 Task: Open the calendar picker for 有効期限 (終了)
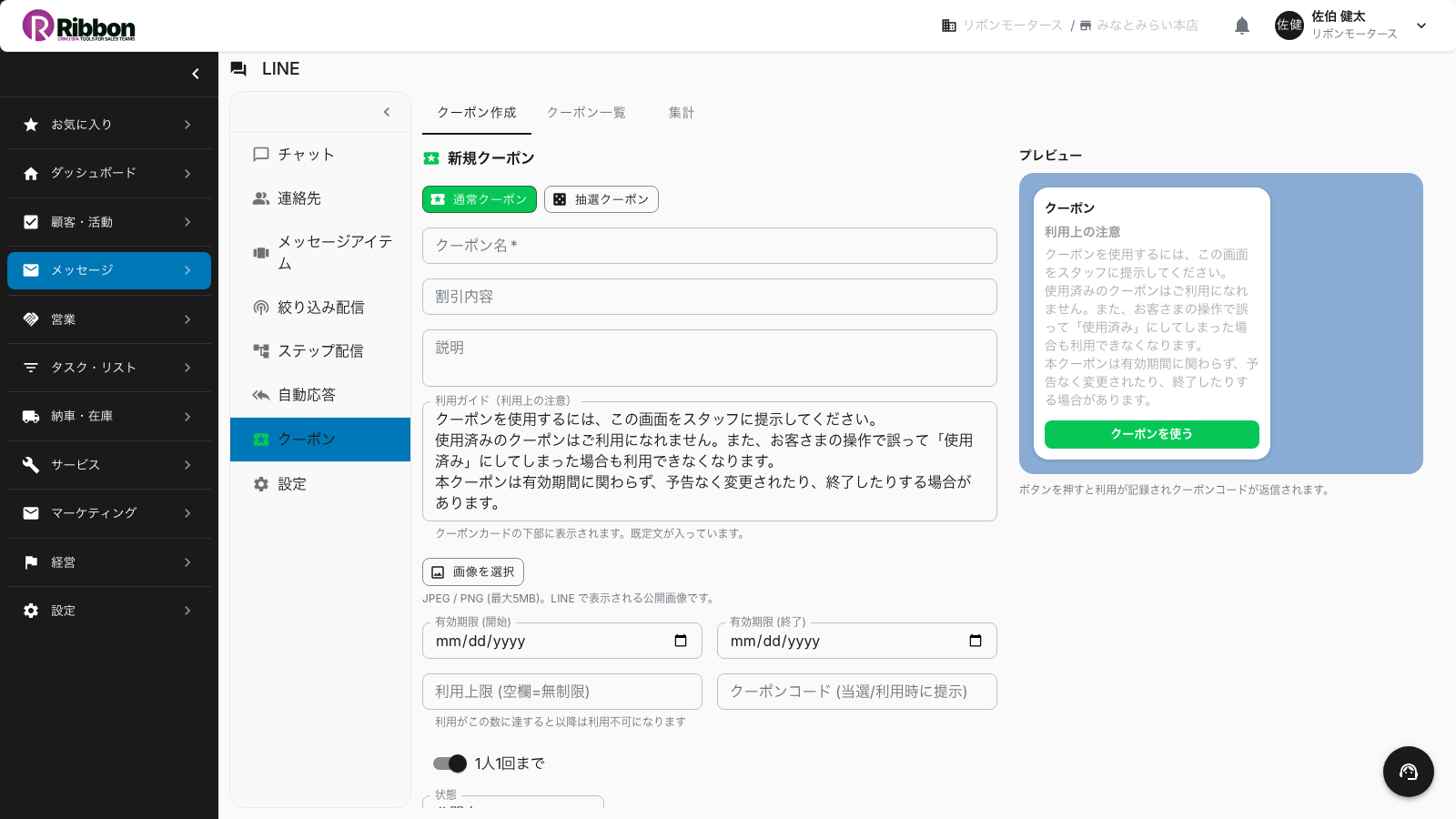point(976,641)
